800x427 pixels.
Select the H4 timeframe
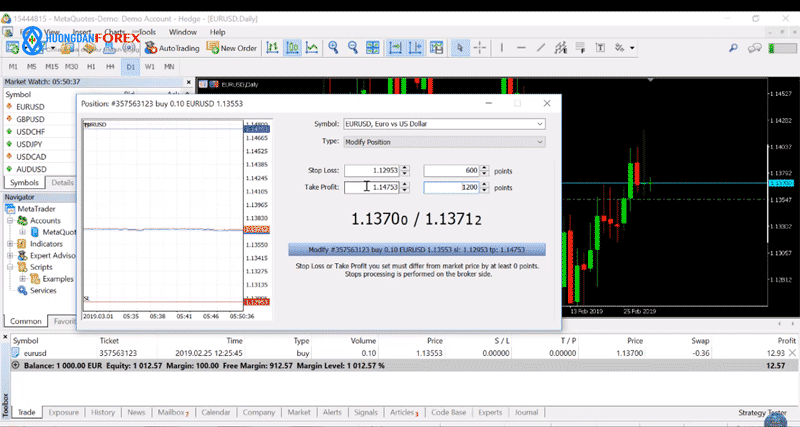tap(110, 66)
